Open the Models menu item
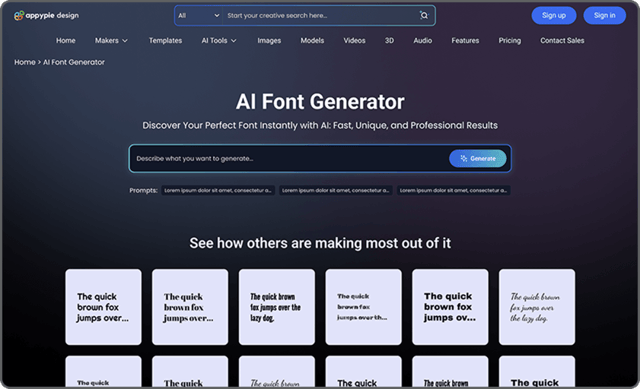640x389 pixels. (312, 40)
